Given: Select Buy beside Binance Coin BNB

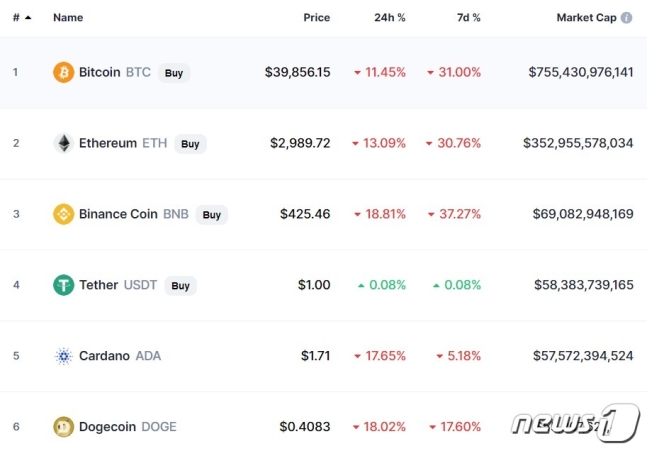Looking at the screenshot, I should coord(212,215).
